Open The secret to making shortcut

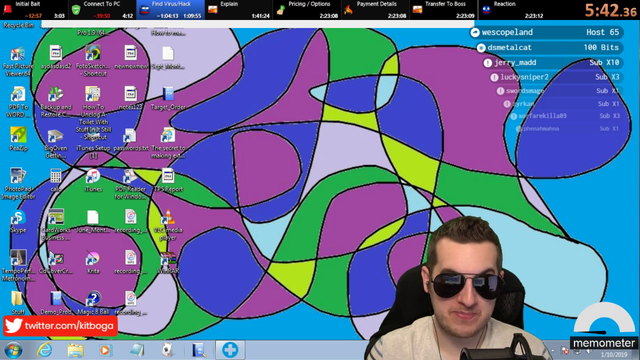coord(168,143)
